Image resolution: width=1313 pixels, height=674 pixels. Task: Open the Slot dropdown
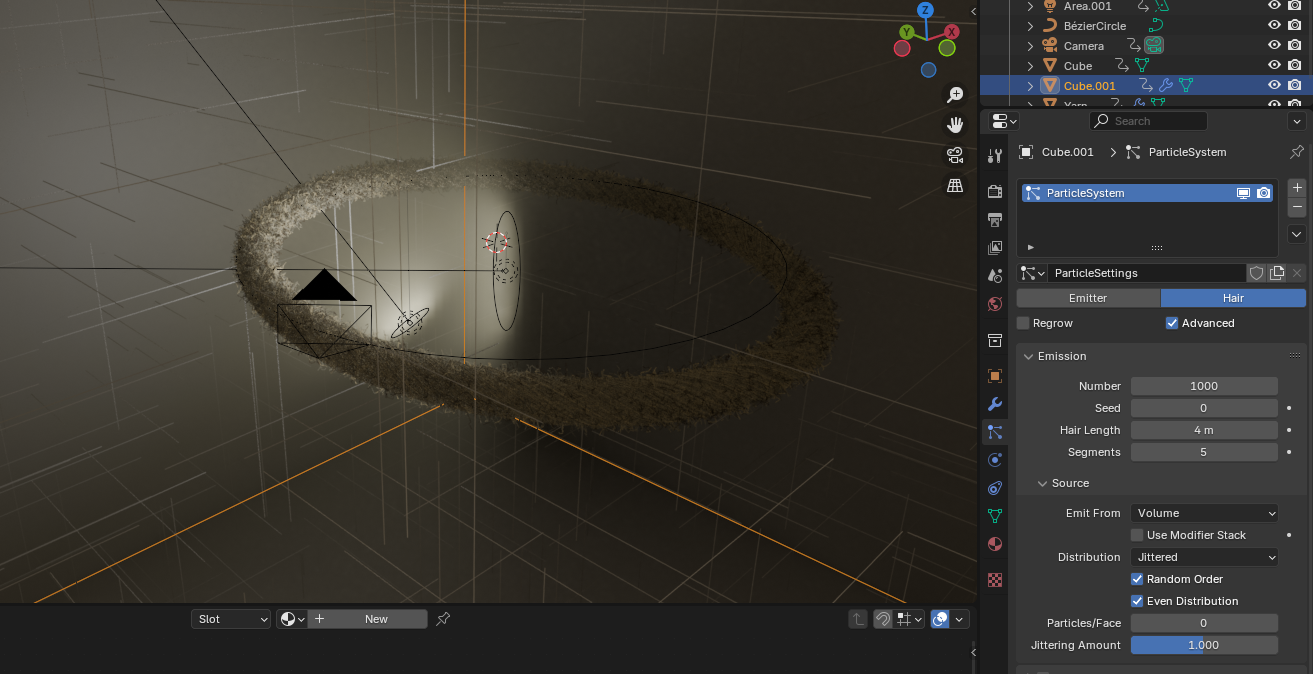pyautogui.click(x=231, y=619)
